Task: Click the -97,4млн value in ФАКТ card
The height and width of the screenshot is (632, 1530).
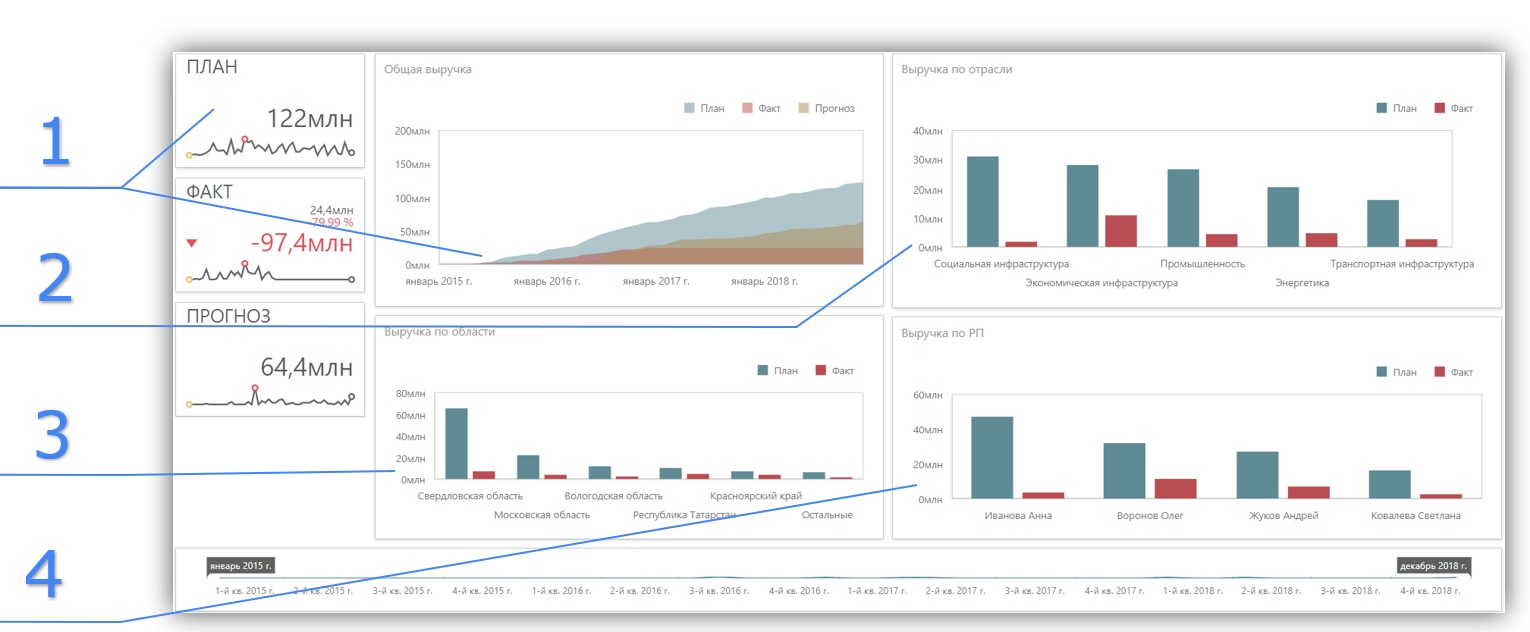Action: point(301,243)
